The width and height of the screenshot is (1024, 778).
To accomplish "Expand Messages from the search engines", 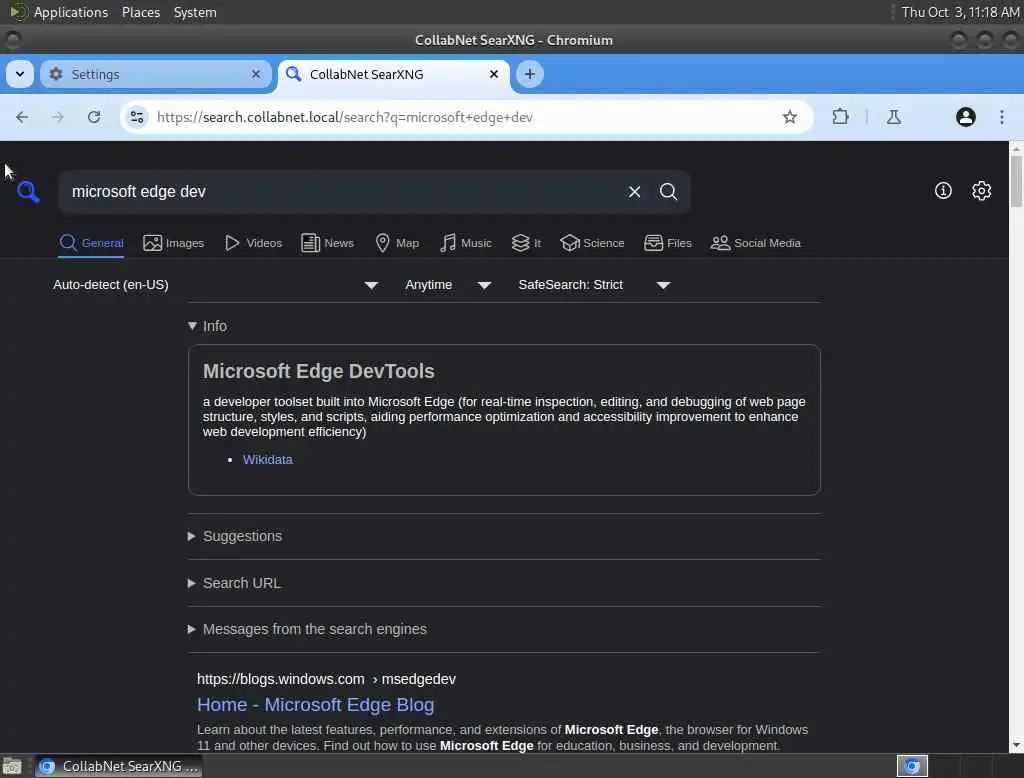I will pos(308,629).
